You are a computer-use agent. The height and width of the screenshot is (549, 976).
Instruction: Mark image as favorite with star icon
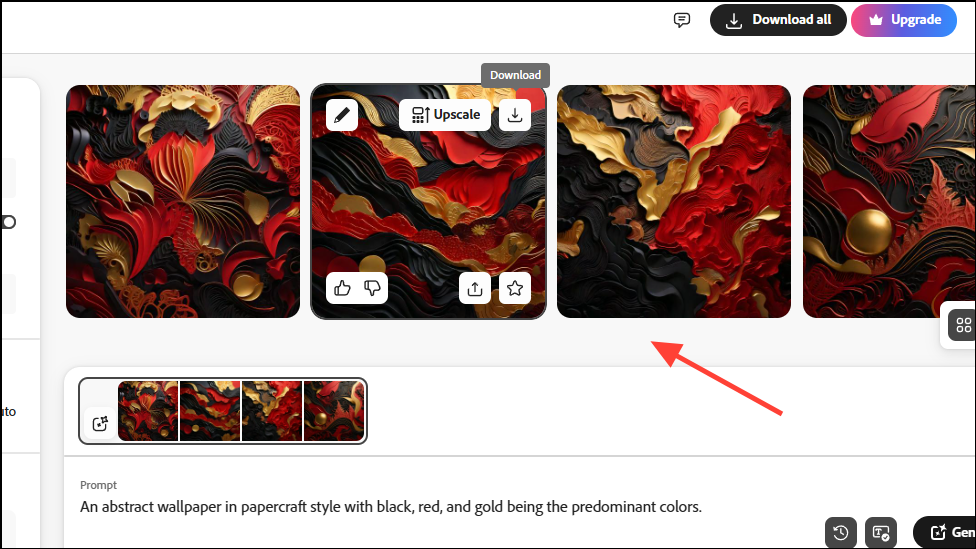[515, 288]
